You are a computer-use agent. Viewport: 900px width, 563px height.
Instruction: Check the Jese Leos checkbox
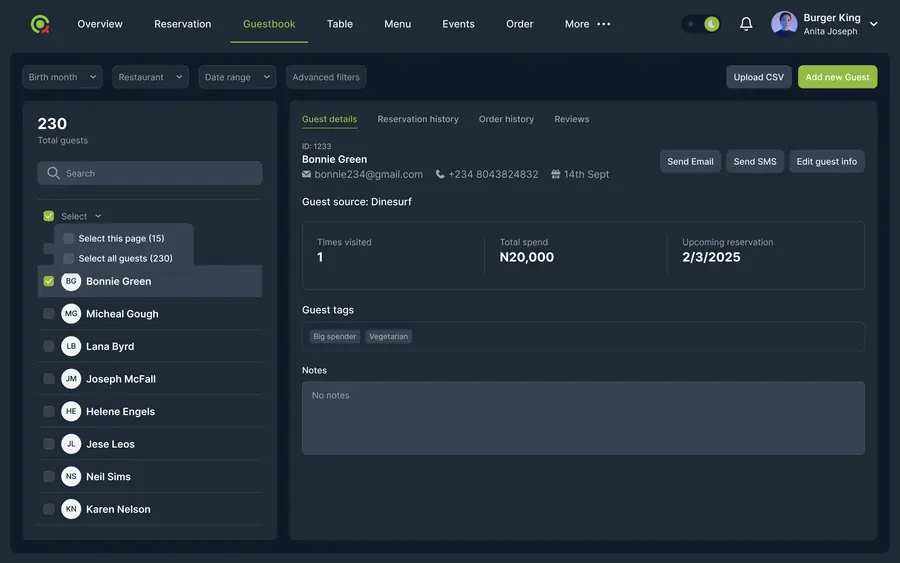(49, 444)
